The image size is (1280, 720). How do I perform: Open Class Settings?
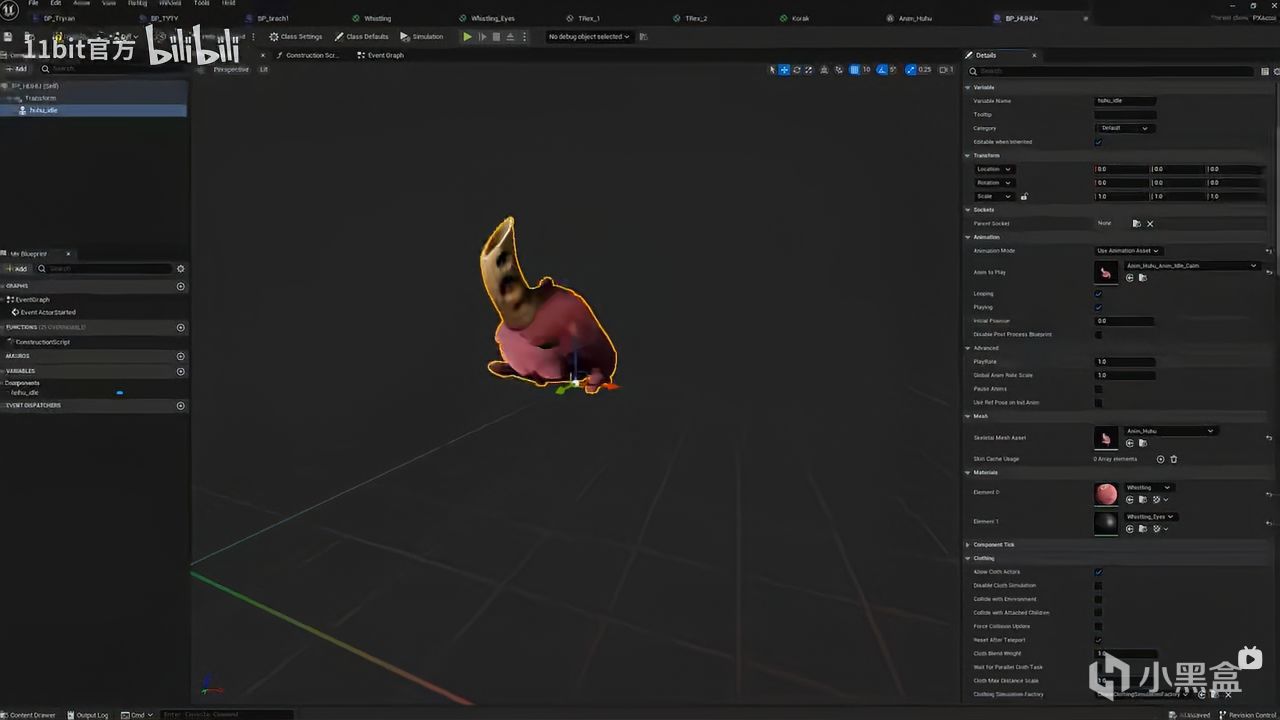coord(296,37)
